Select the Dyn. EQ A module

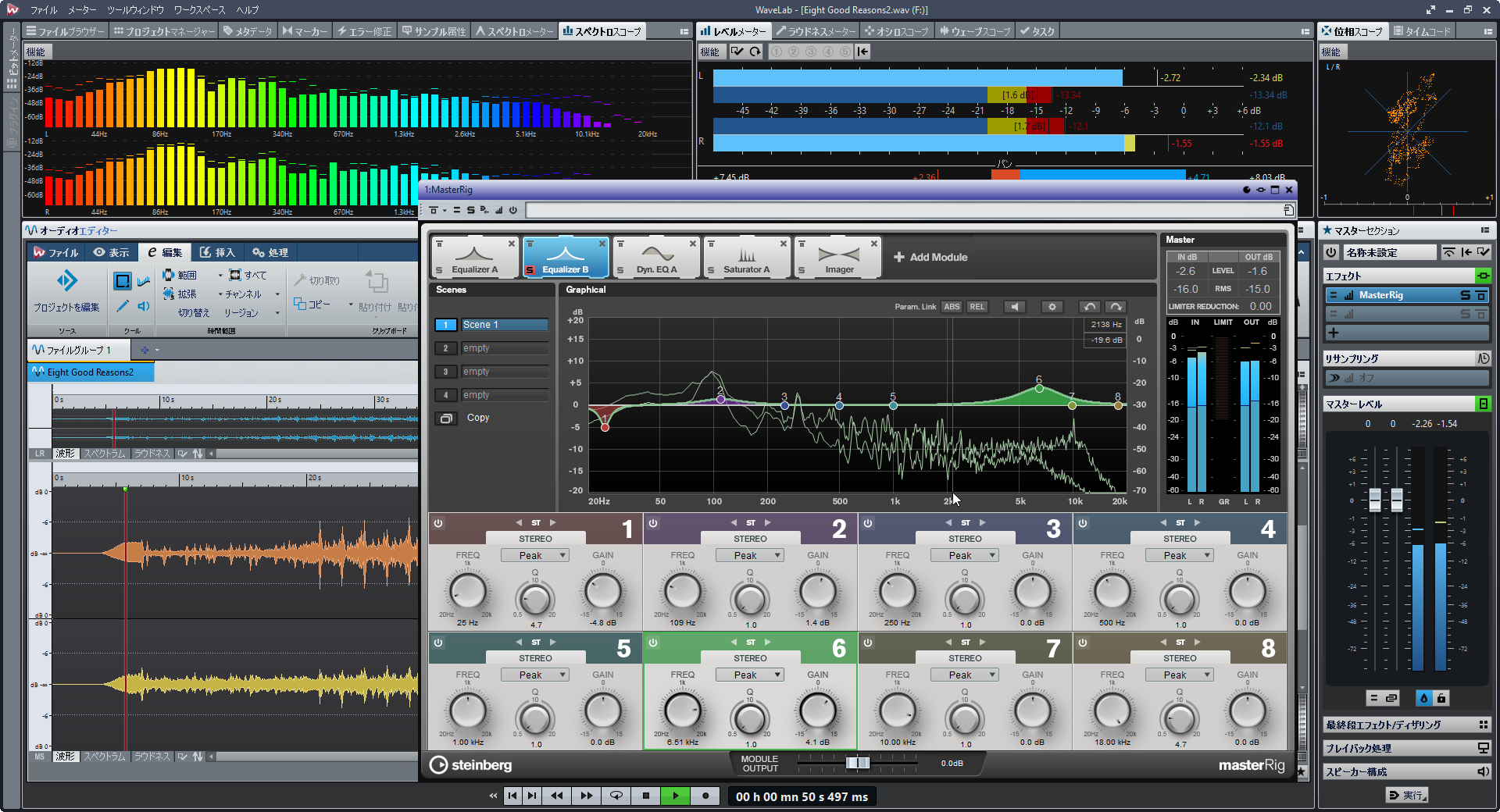(656, 258)
